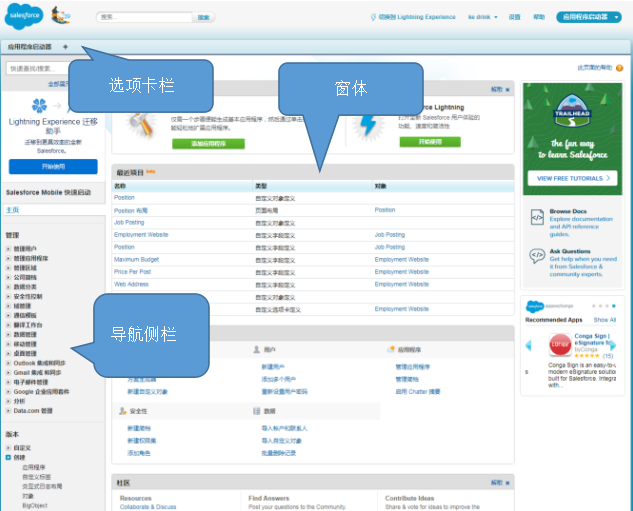633x511 pixels.
Task: Switch to Lightning Experience link
Action: pyautogui.click(x=417, y=17)
